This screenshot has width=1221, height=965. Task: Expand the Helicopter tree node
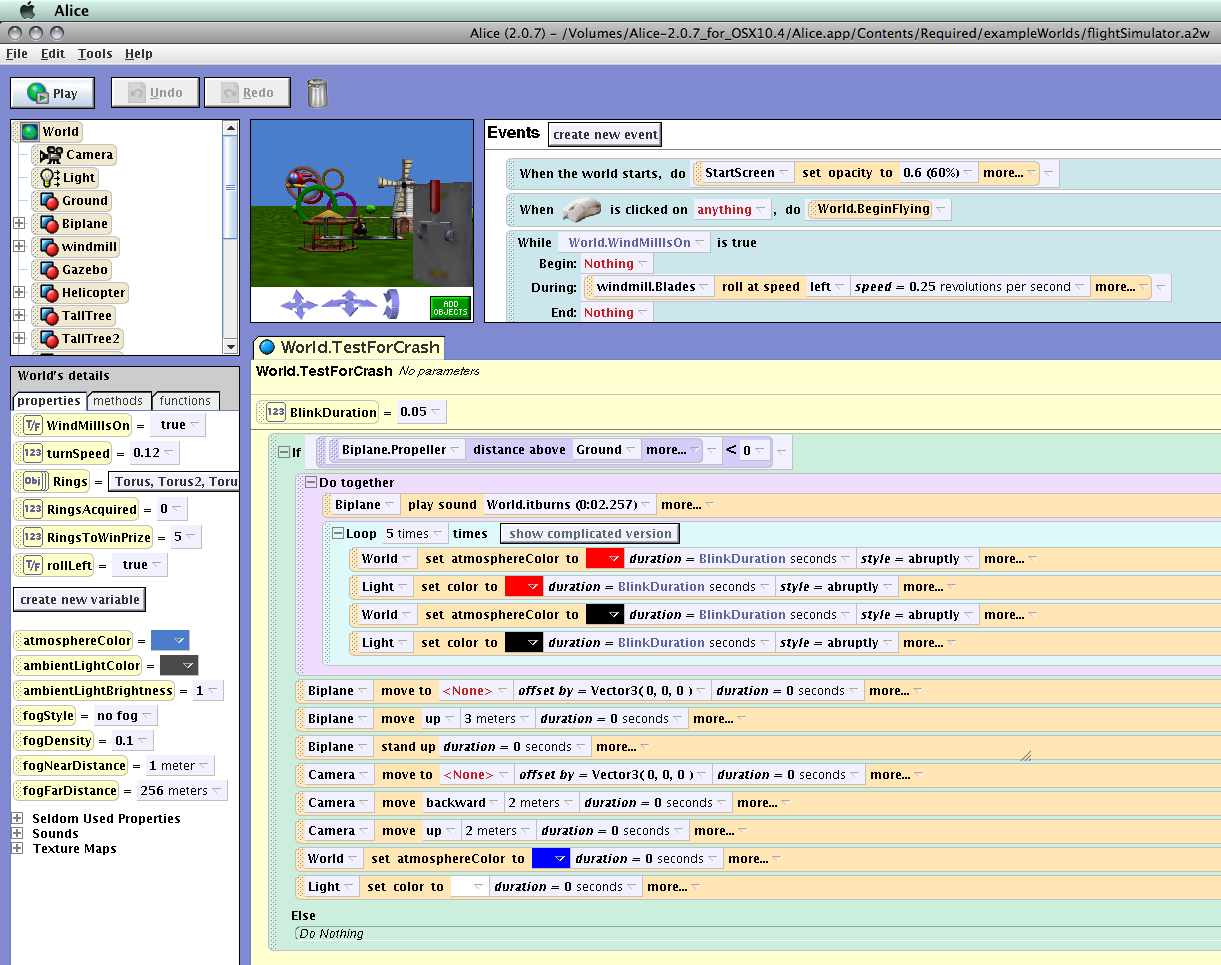(18, 292)
